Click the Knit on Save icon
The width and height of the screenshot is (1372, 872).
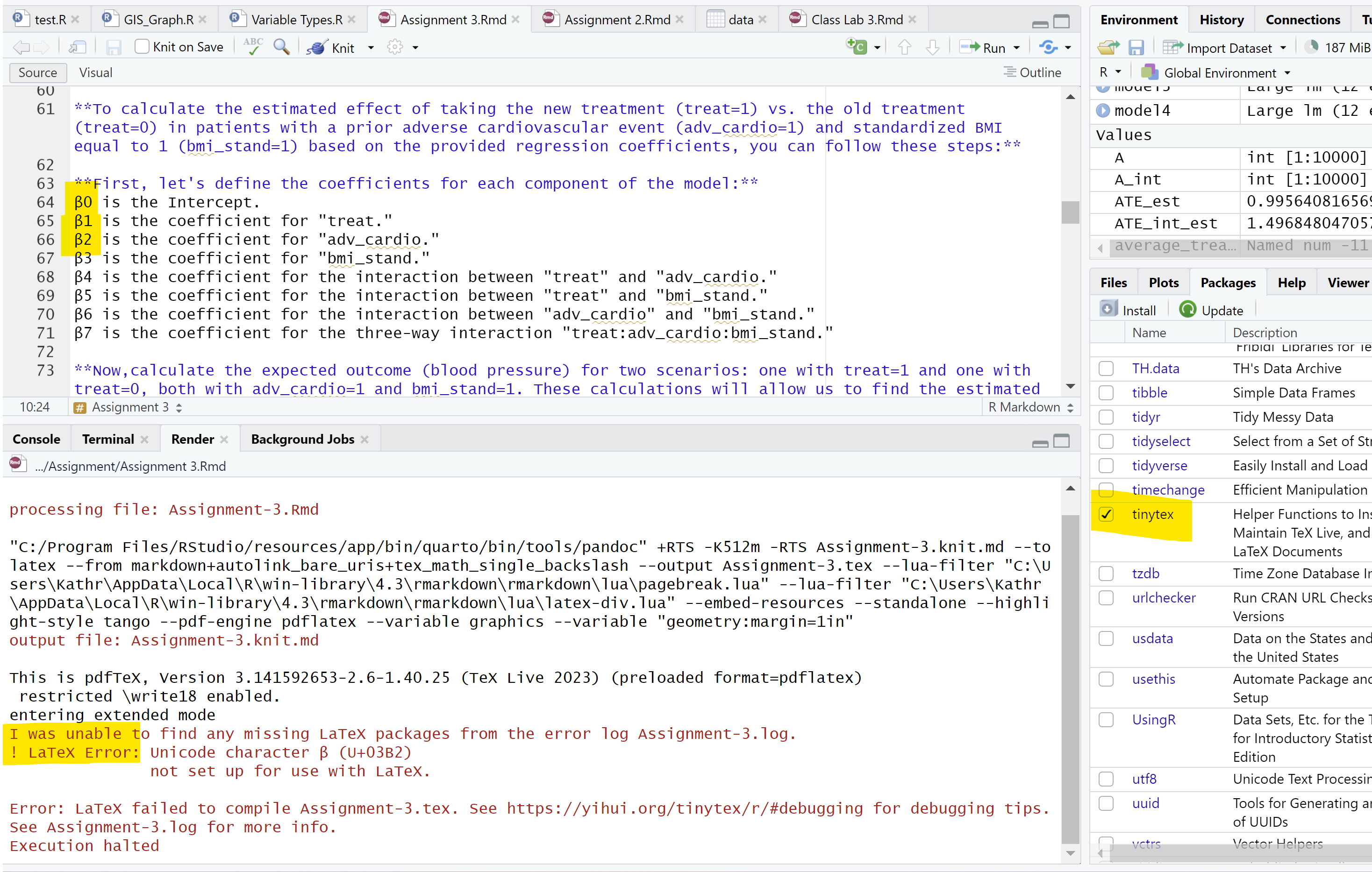click(144, 47)
